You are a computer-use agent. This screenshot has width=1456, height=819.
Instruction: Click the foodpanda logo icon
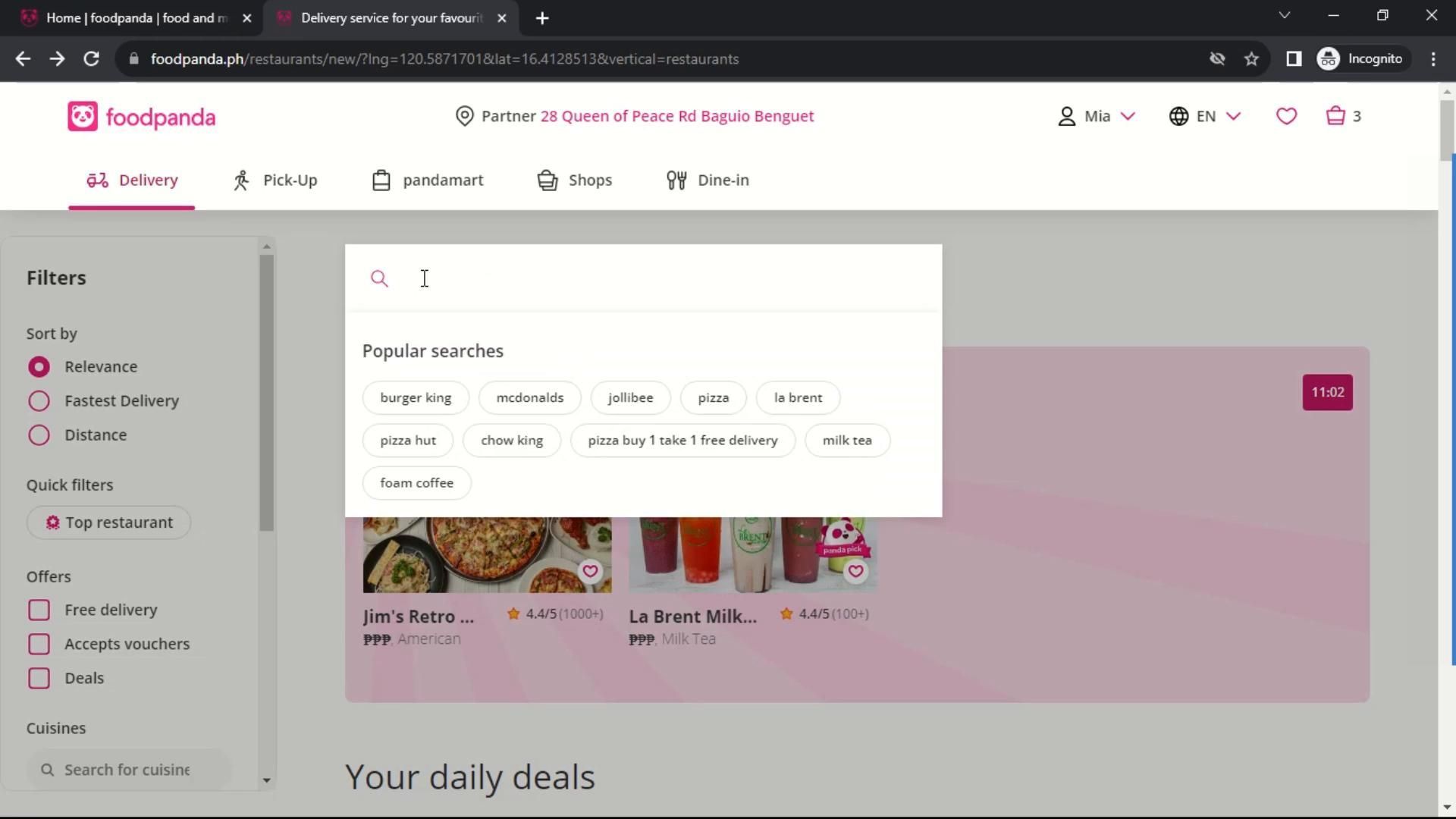[x=83, y=117]
